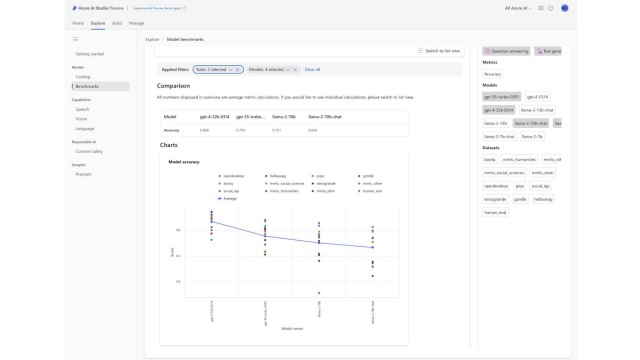This screenshot has height=360, width=640.
Task: Open Vision under Capabilities
Action: (81, 119)
